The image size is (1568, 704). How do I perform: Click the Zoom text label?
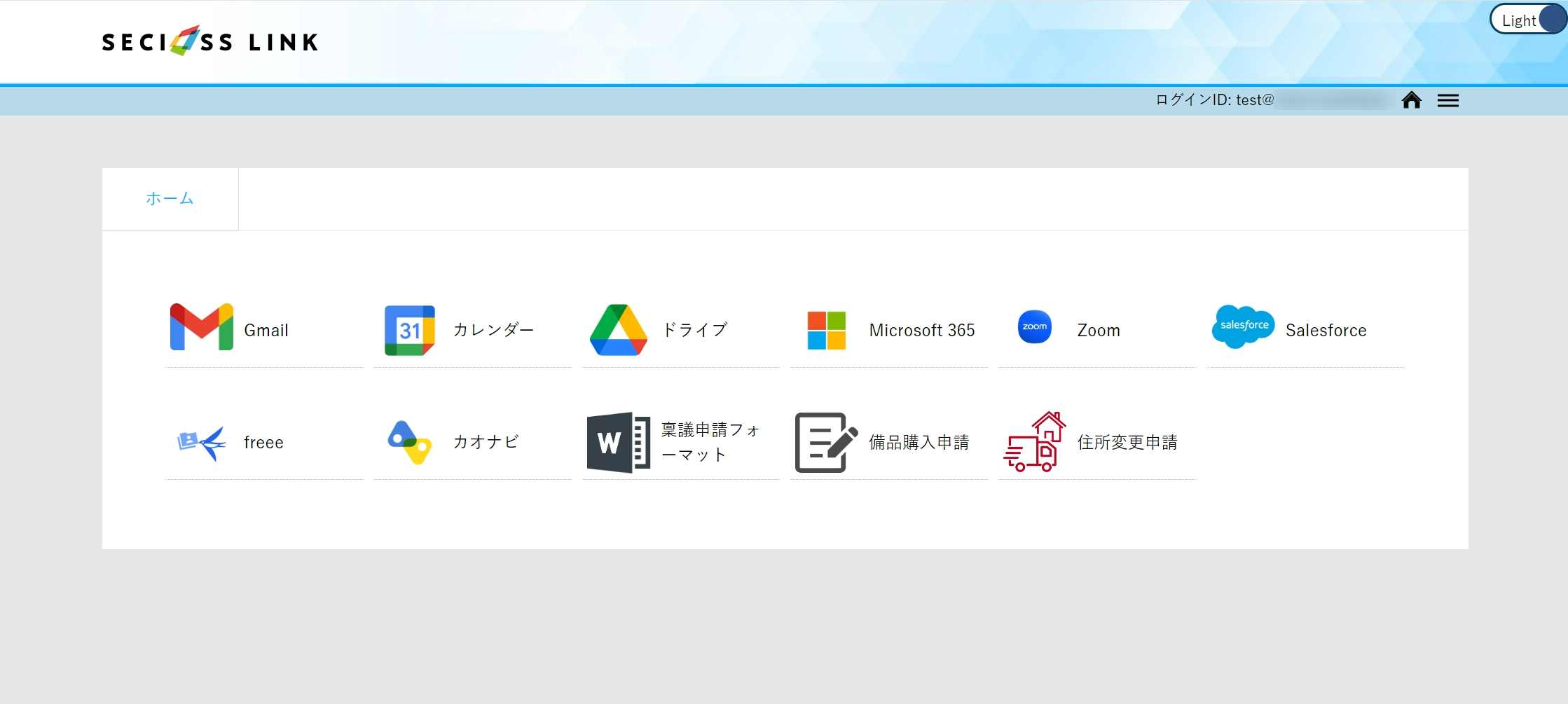(x=1099, y=331)
